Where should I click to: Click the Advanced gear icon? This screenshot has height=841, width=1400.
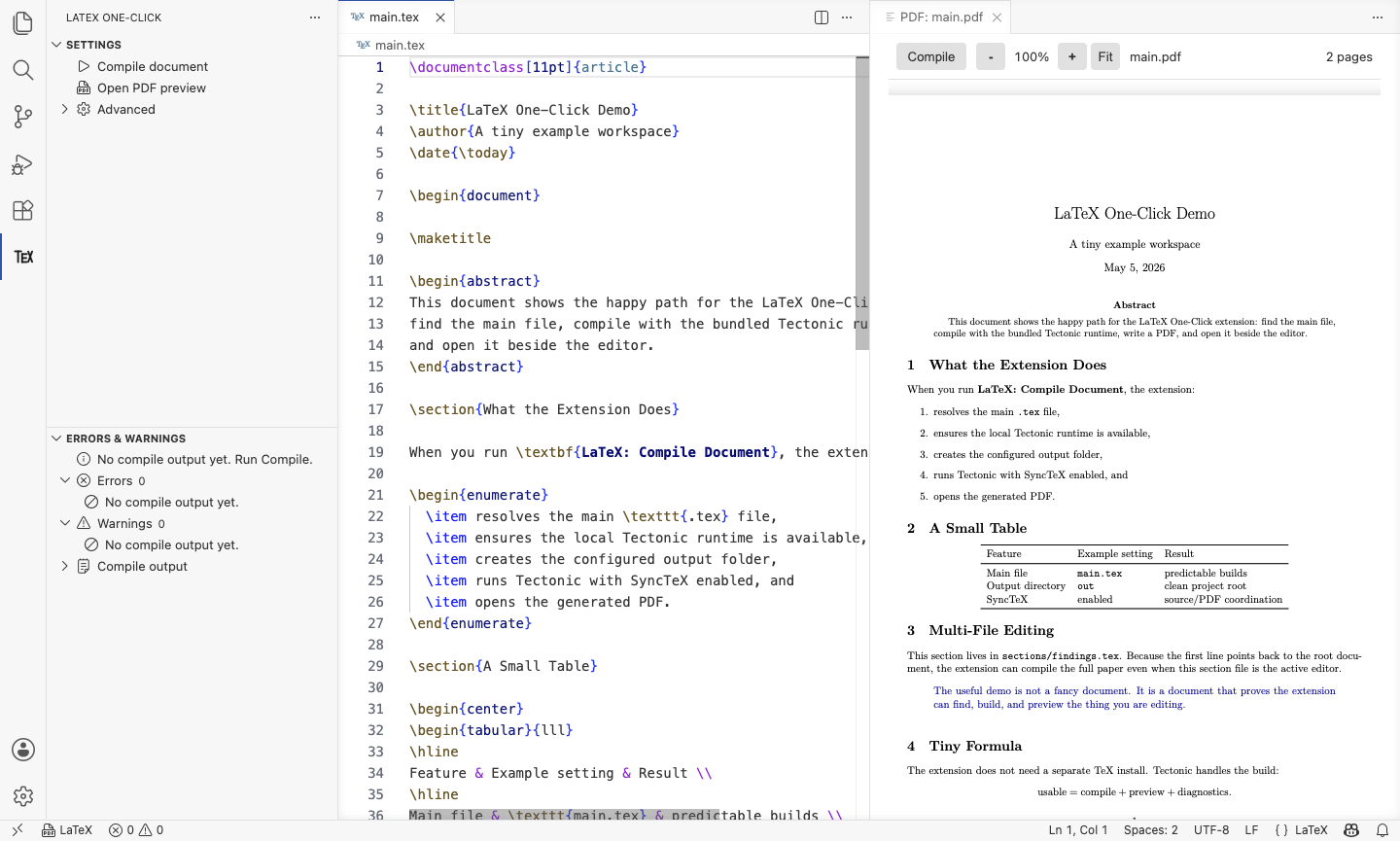[84, 109]
